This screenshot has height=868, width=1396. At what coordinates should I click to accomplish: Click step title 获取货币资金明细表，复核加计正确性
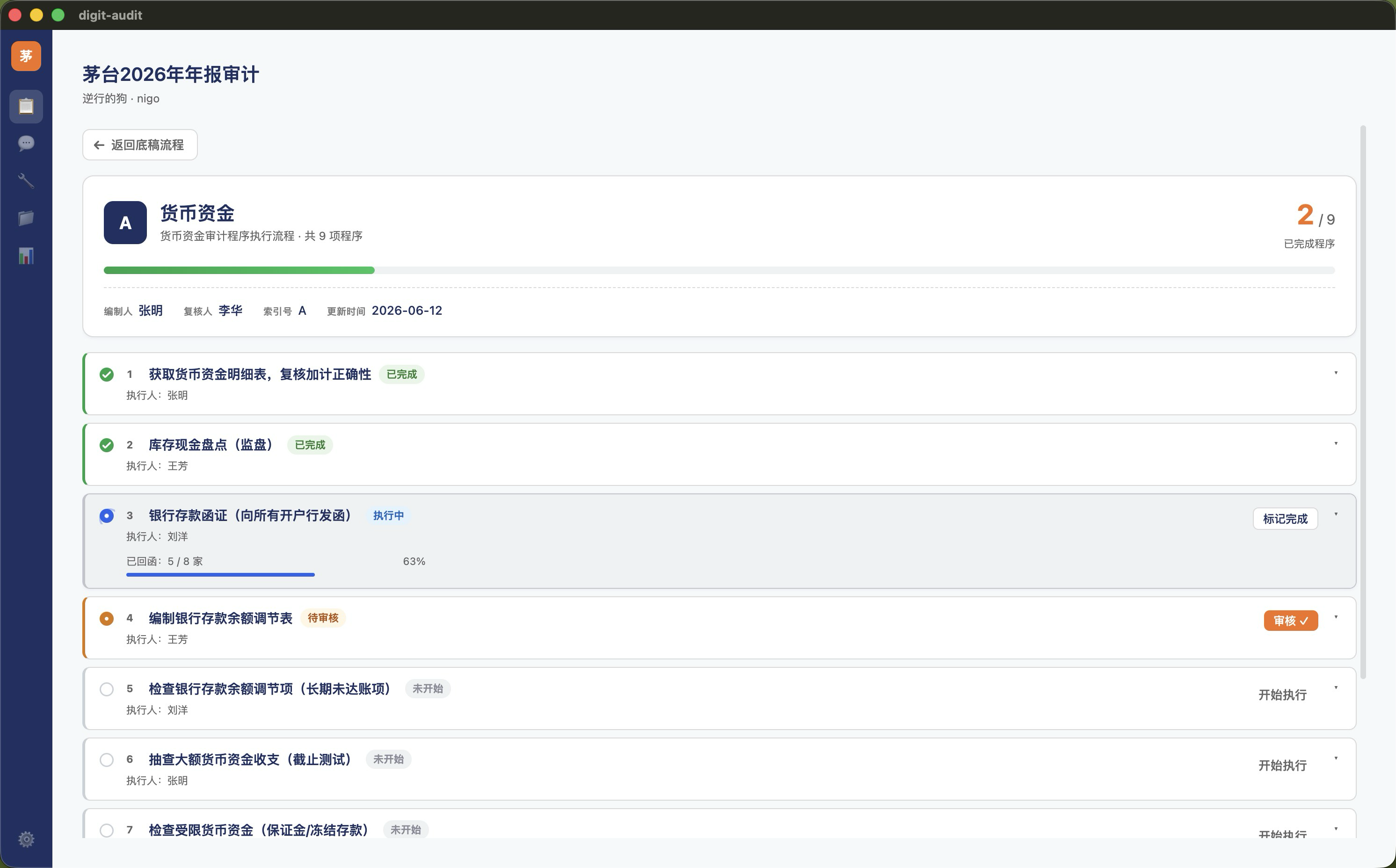pos(260,374)
